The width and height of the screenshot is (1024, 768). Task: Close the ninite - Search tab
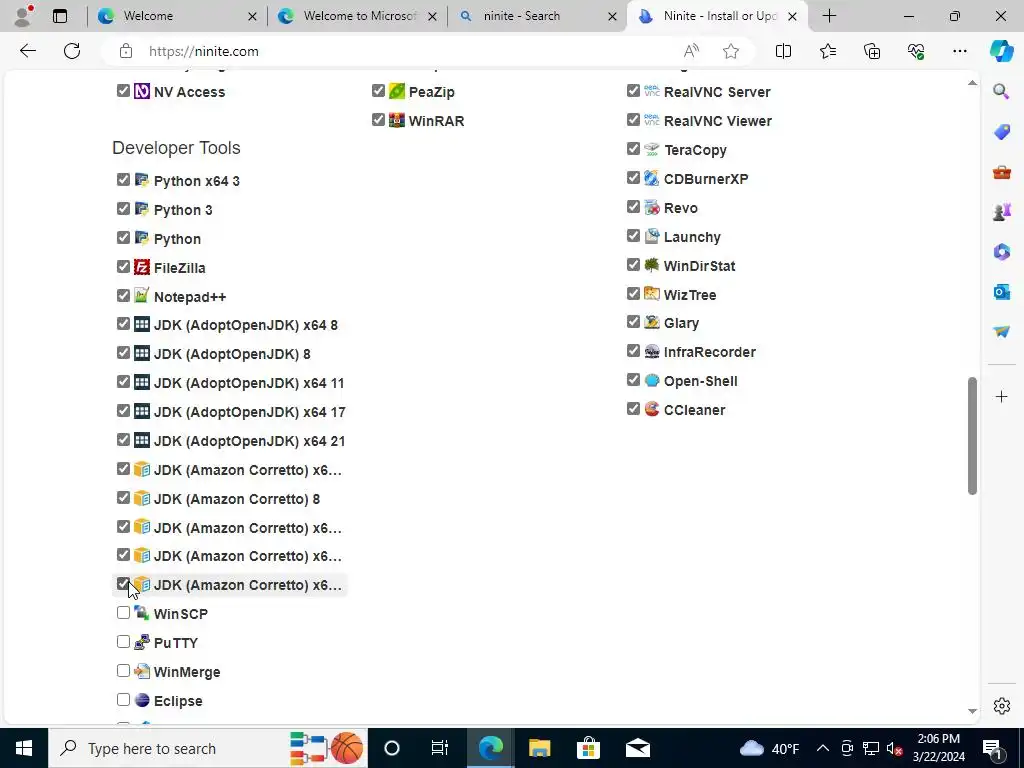[x=612, y=16]
